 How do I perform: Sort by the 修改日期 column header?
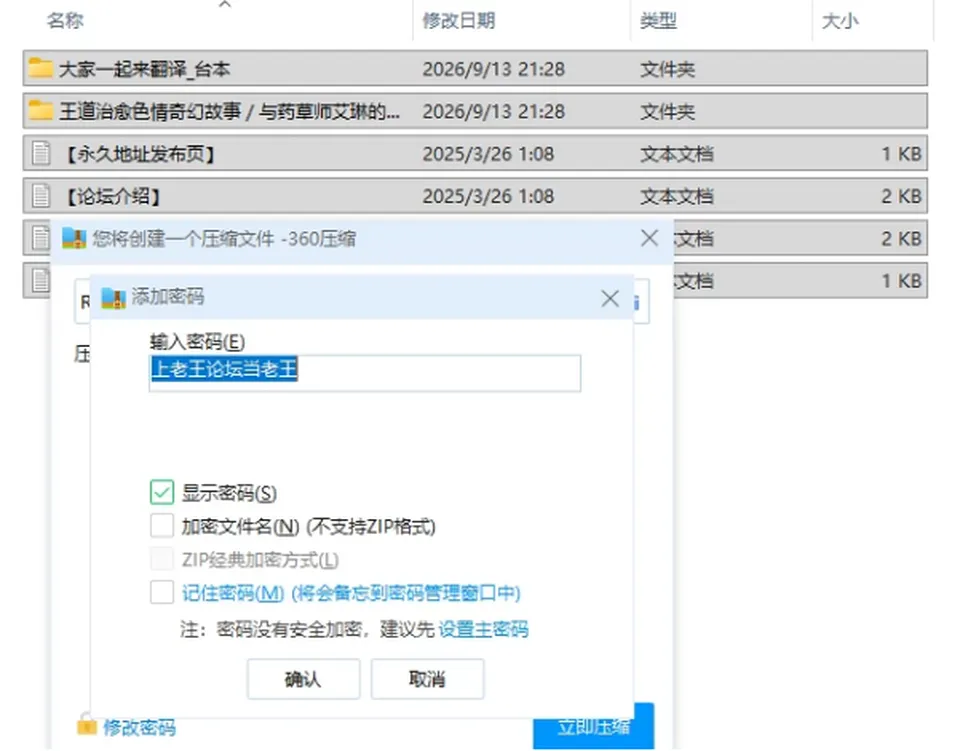tap(459, 20)
